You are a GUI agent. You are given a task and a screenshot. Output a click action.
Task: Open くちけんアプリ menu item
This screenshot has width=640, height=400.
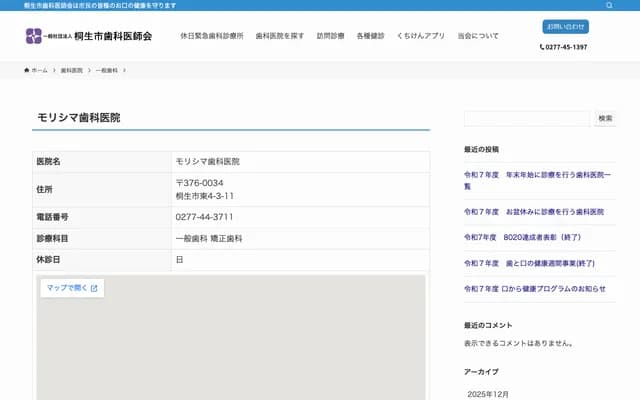click(420, 36)
